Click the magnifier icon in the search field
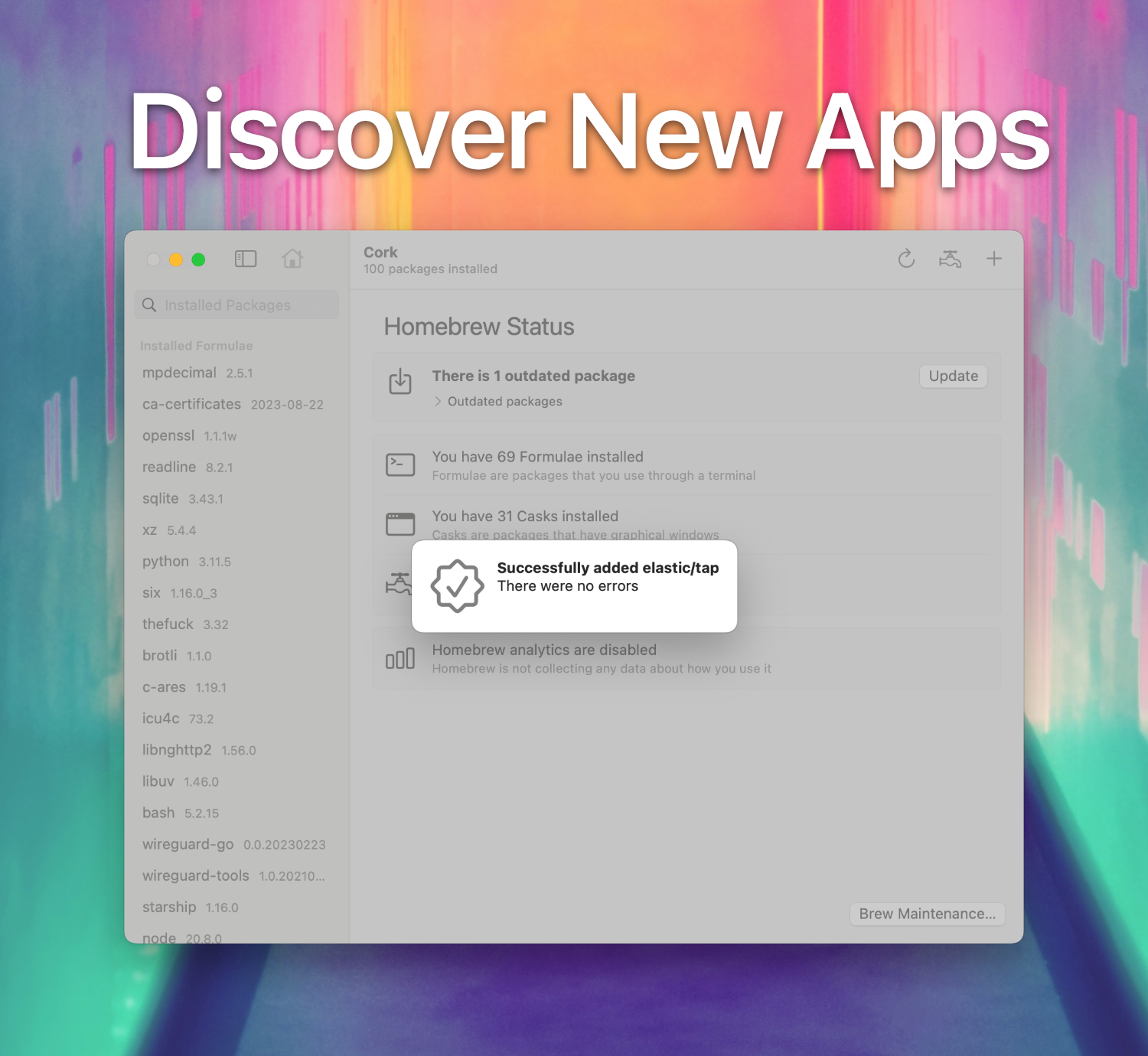 click(x=149, y=305)
